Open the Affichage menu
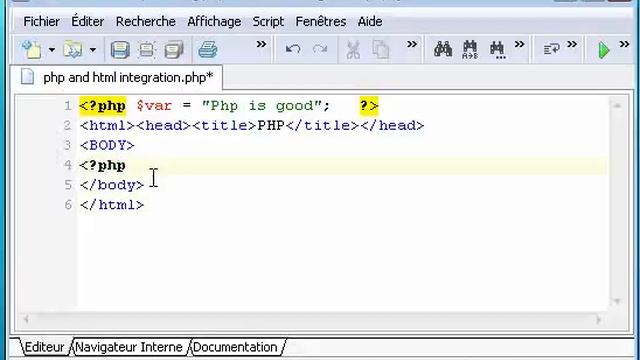640x360 pixels. click(214, 22)
